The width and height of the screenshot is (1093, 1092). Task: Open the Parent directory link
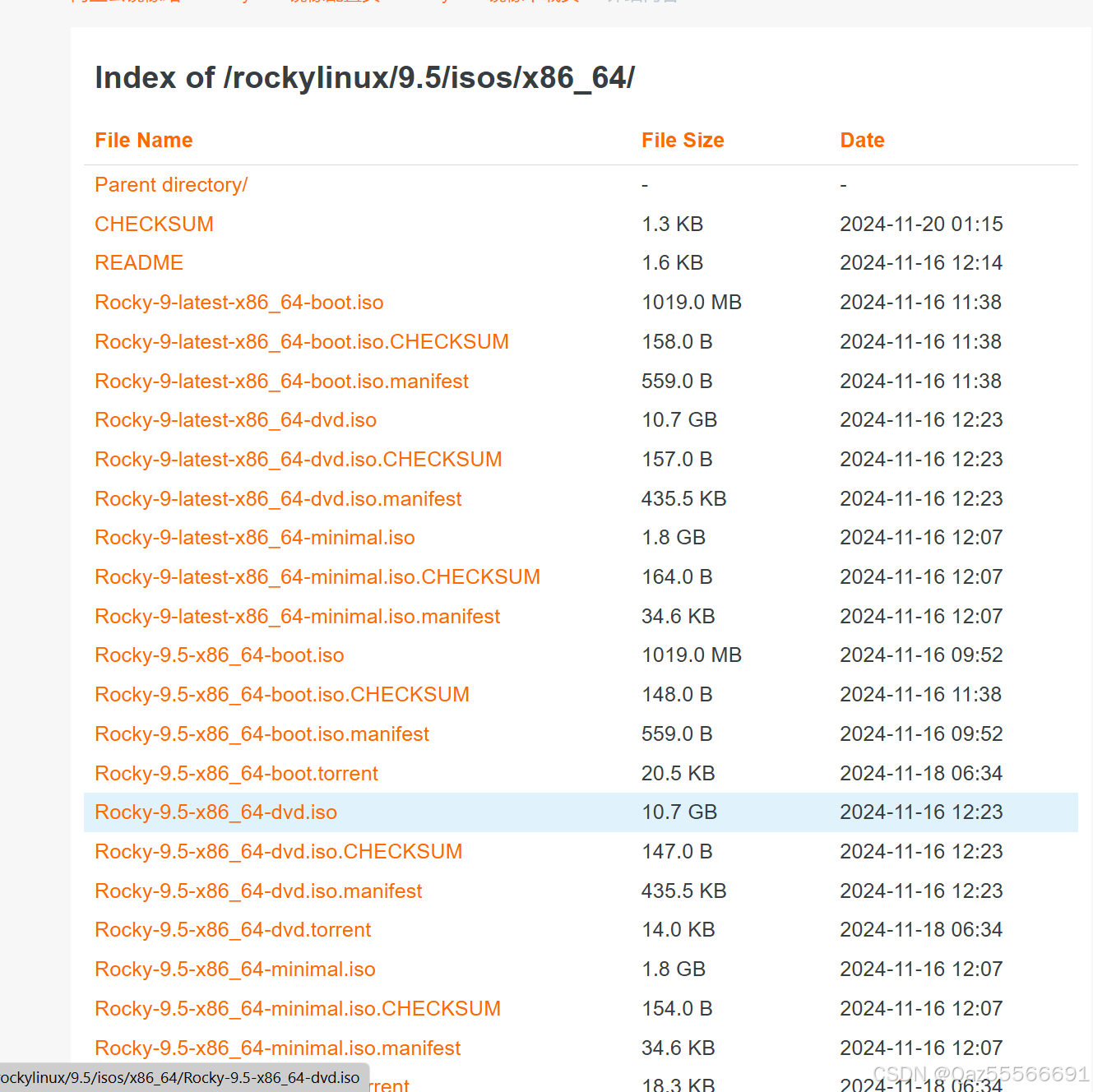pos(171,184)
